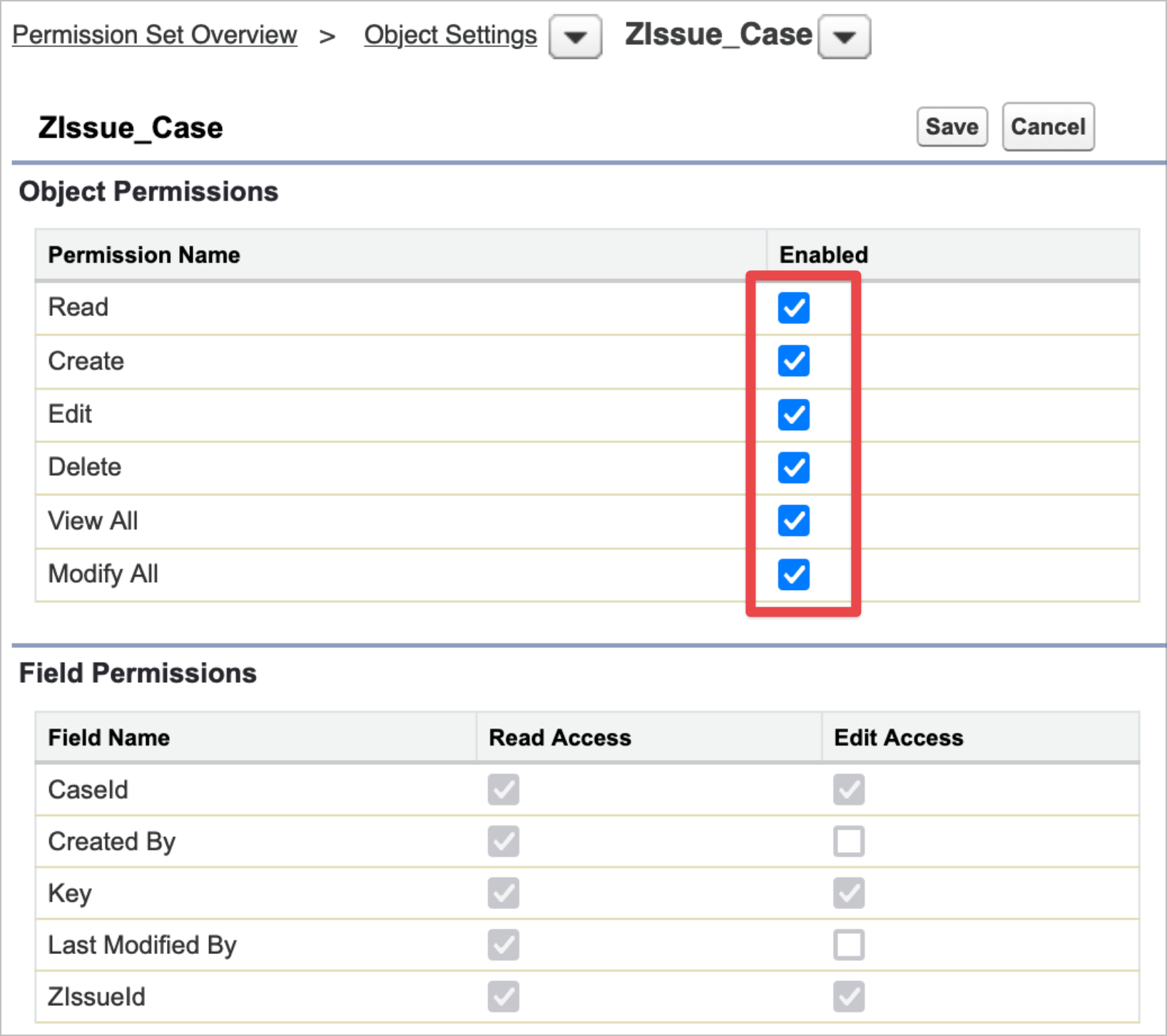1167x1036 pixels.
Task: Uncheck the Create permission checkbox
Action: tap(793, 361)
